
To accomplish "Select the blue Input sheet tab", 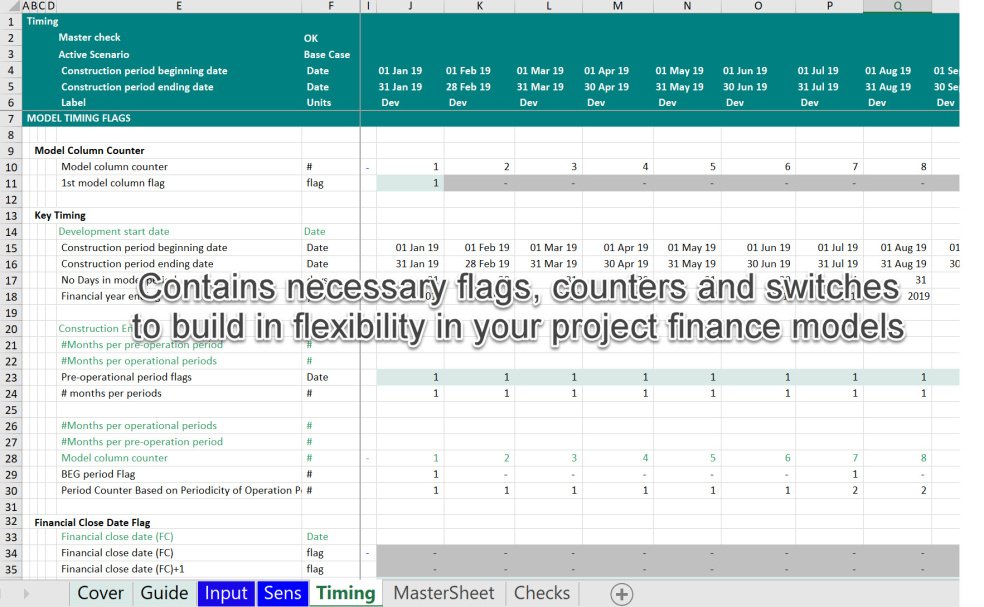I will [225, 593].
